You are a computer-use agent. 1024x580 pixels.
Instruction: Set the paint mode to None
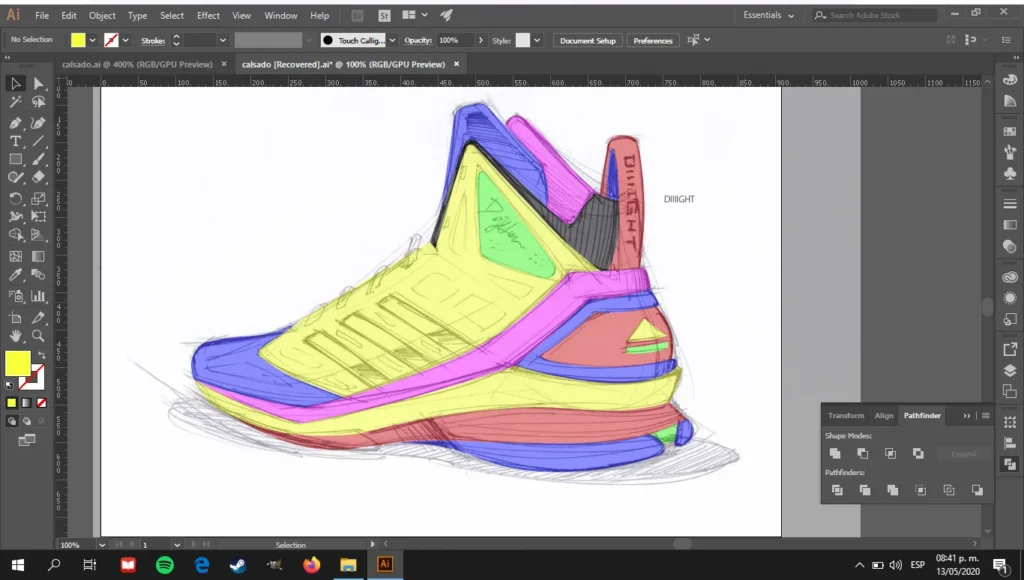click(39, 403)
